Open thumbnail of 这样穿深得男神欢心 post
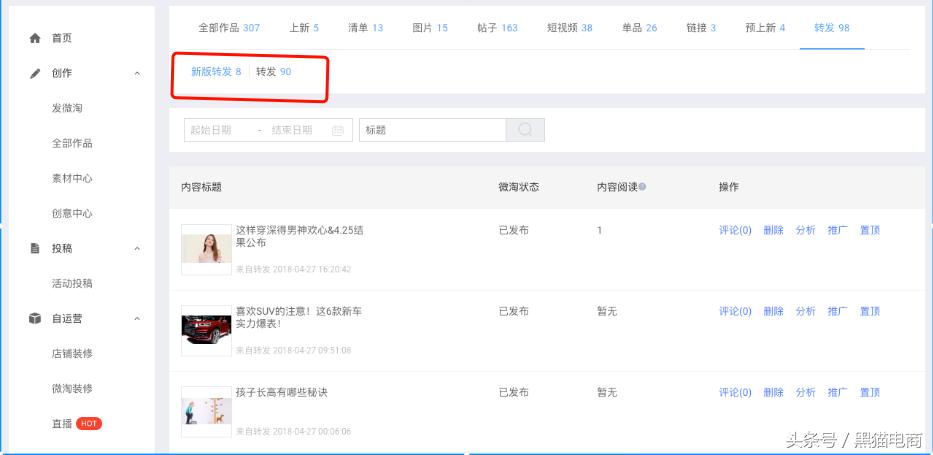The width and height of the screenshot is (933, 455). [206, 249]
